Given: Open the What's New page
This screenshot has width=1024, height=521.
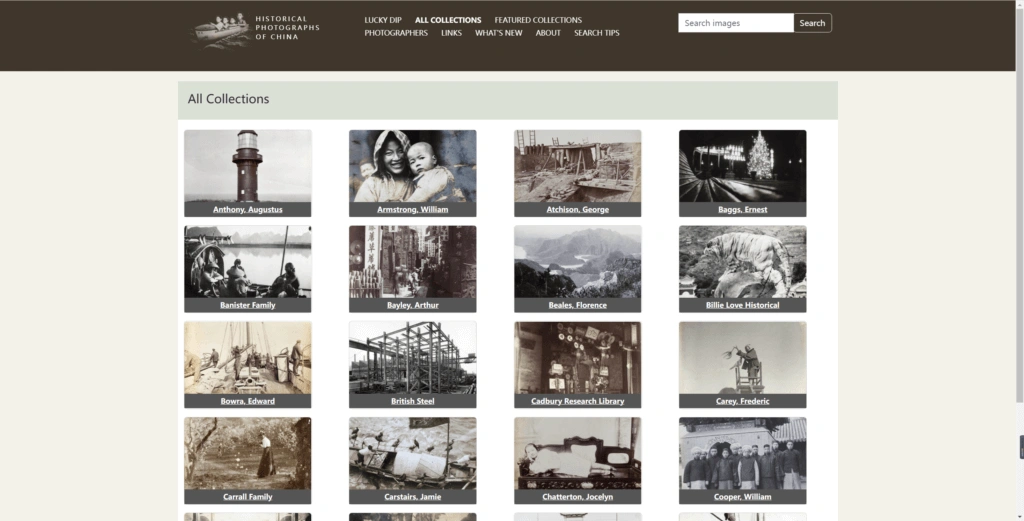Looking at the screenshot, I should click(x=498, y=33).
